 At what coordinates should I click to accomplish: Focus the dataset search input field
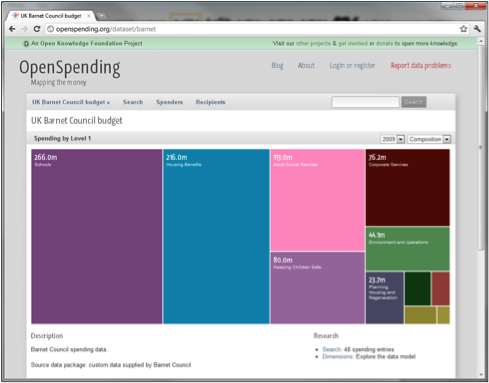click(365, 102)
